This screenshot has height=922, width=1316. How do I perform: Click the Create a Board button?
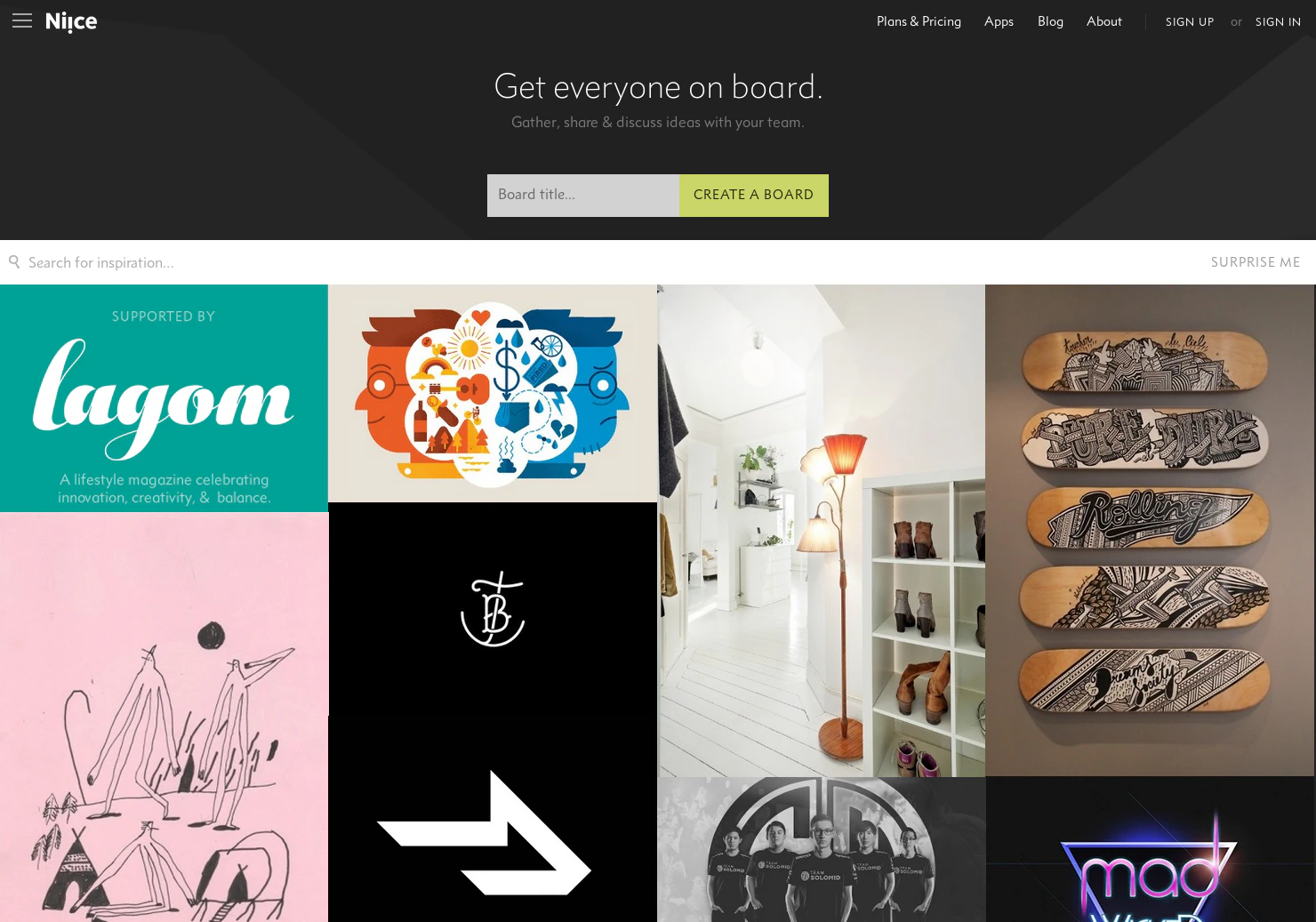coord(754,195)
